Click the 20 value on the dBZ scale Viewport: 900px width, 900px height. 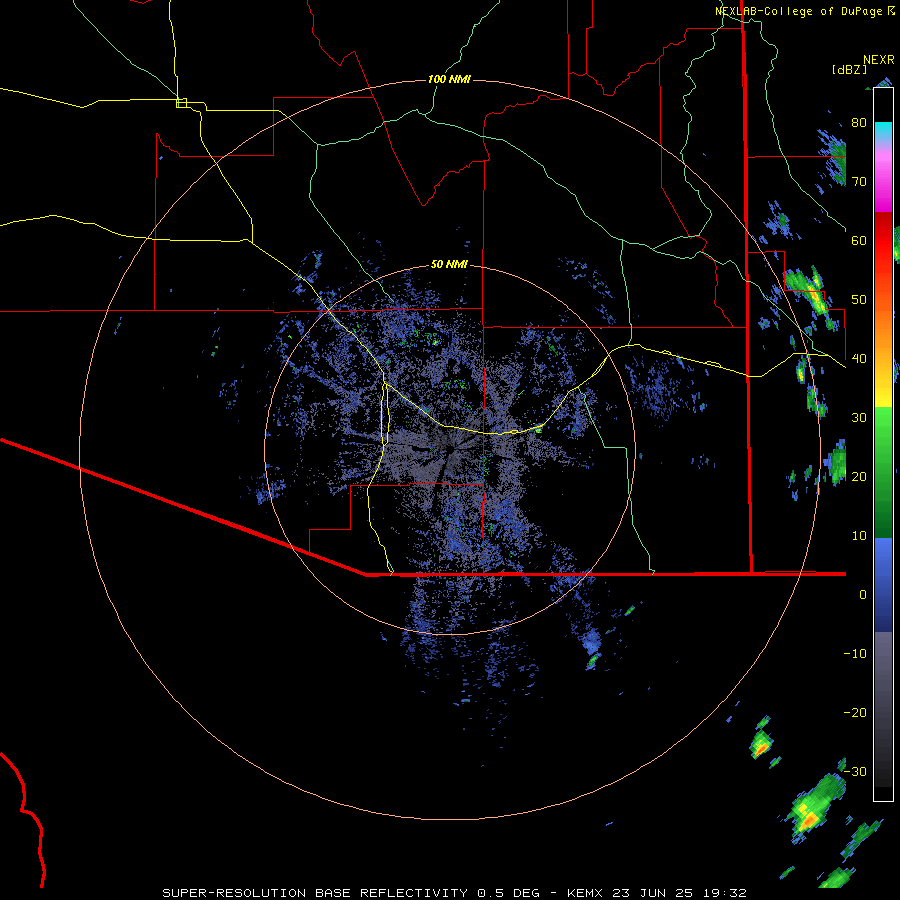click(859, 476)
